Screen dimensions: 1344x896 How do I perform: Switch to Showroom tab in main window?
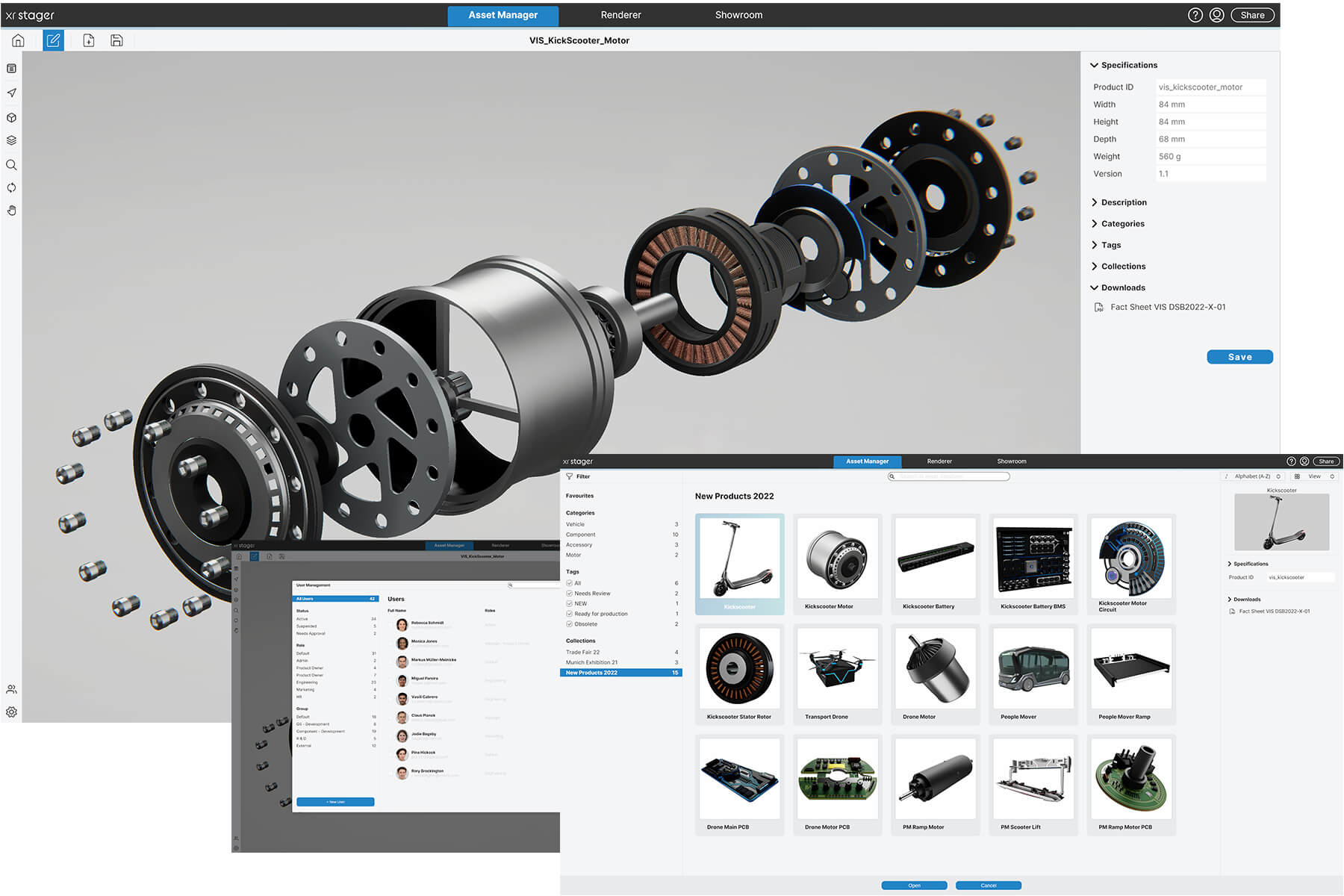coord(739,15)
